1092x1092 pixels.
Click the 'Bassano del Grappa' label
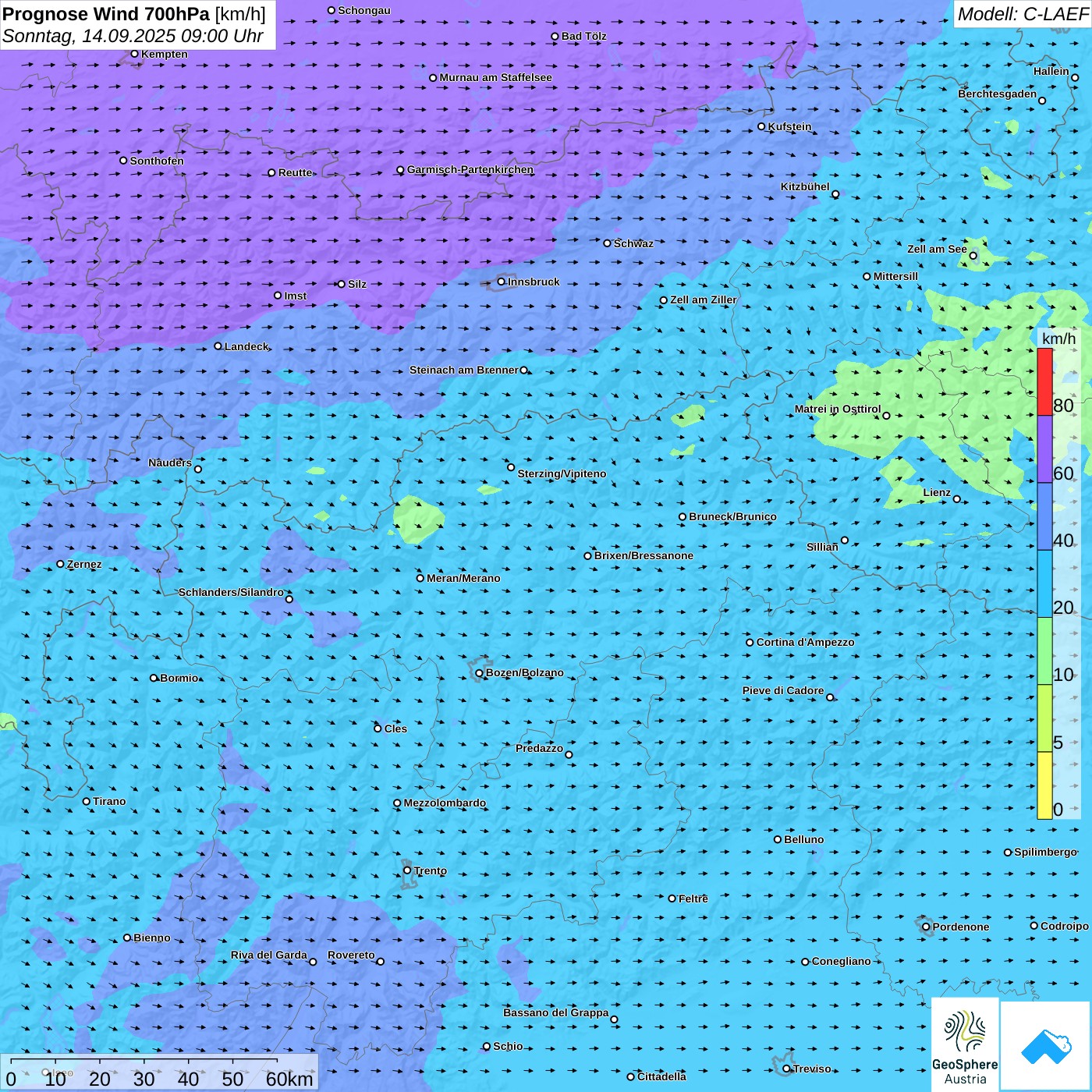[x=556, y=1012]
